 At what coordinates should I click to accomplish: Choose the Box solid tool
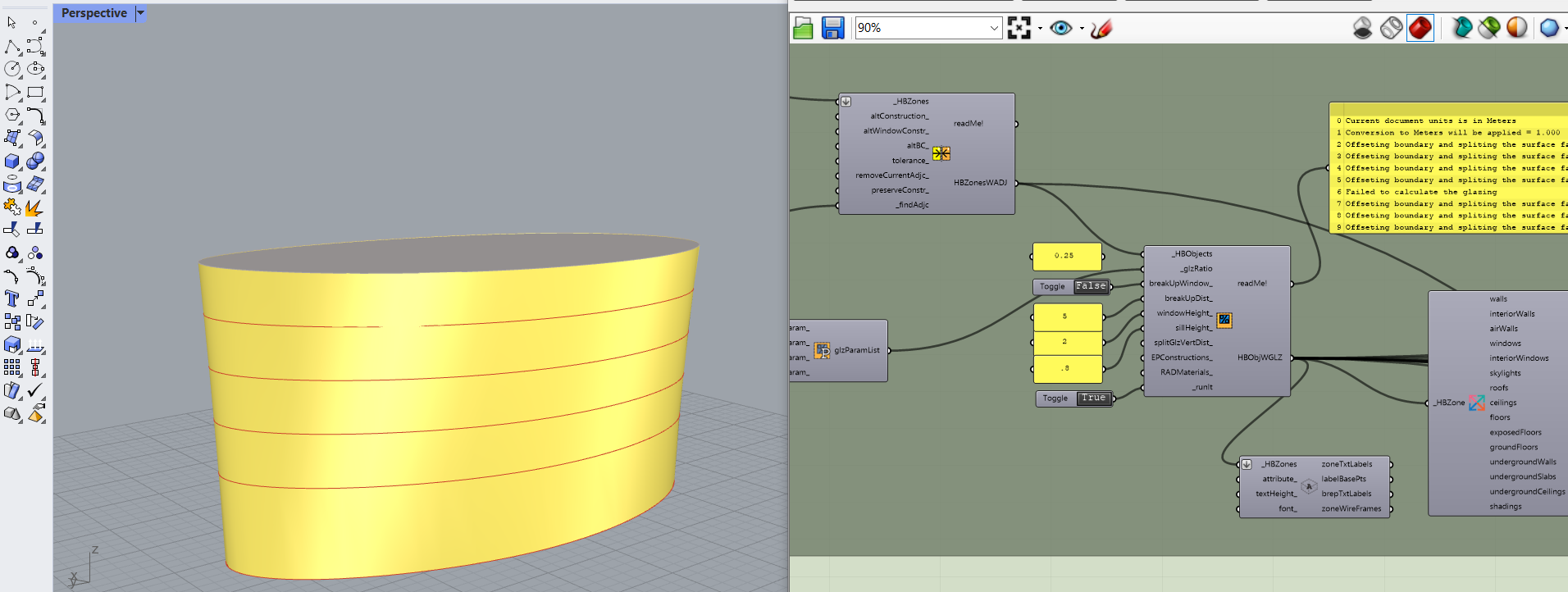point(12,162)
